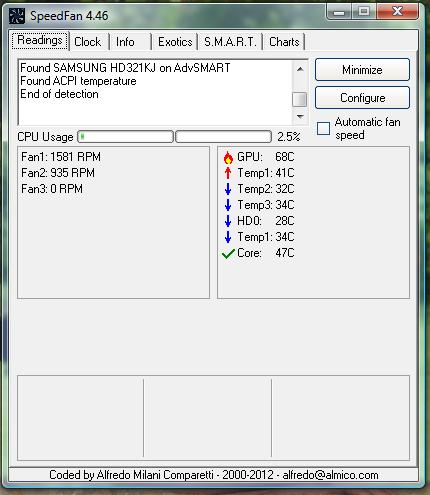This screenshot has height=495, width=430.
Task: Click the blue down arrow beside HD0
Action: point(228,221)
